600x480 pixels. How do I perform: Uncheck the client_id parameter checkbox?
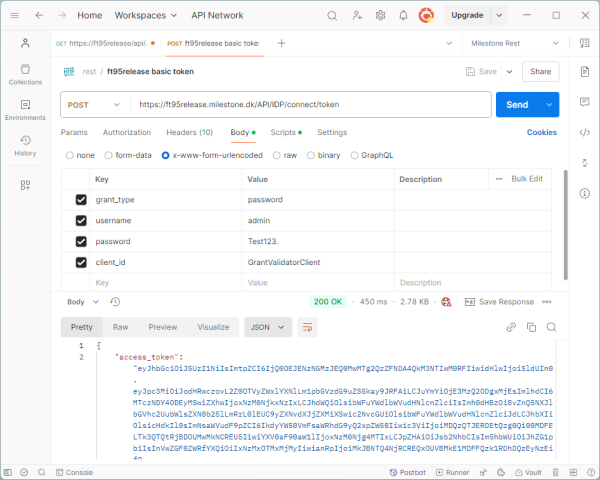click(x=81, y=263)
